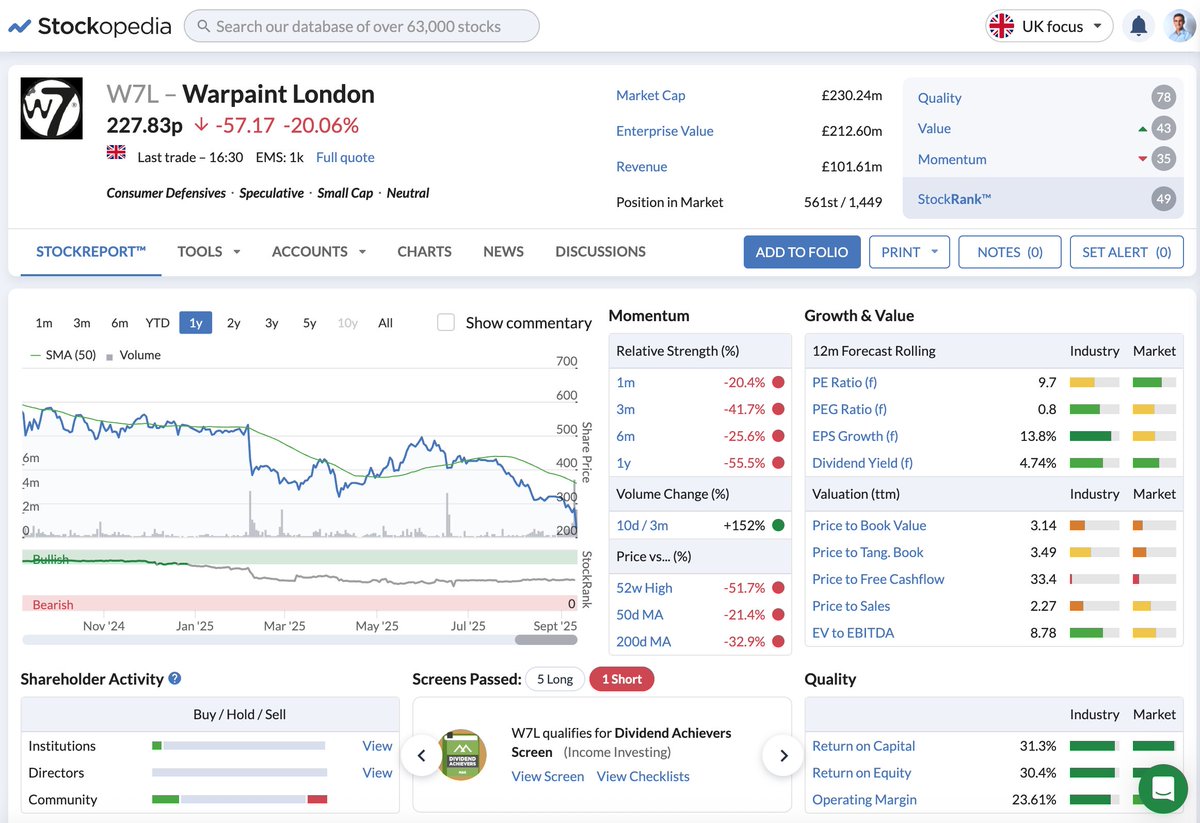
Task: Open the Shareholder Activity help icon
Action: (x=175, y=678)
